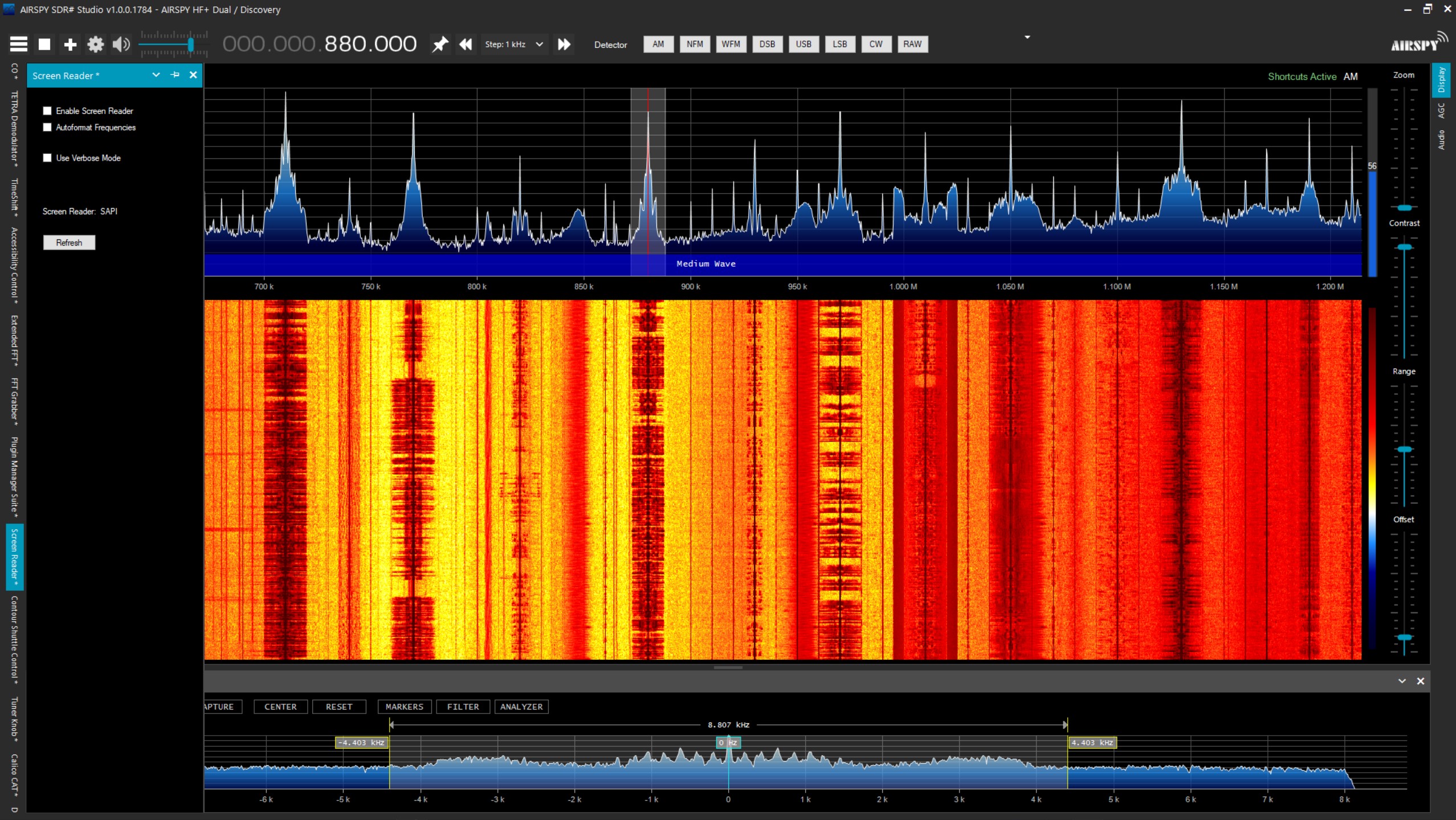This screenshot has height=820, width=1456.
Task: Select the USB detector mode
Action: point(803,44)
